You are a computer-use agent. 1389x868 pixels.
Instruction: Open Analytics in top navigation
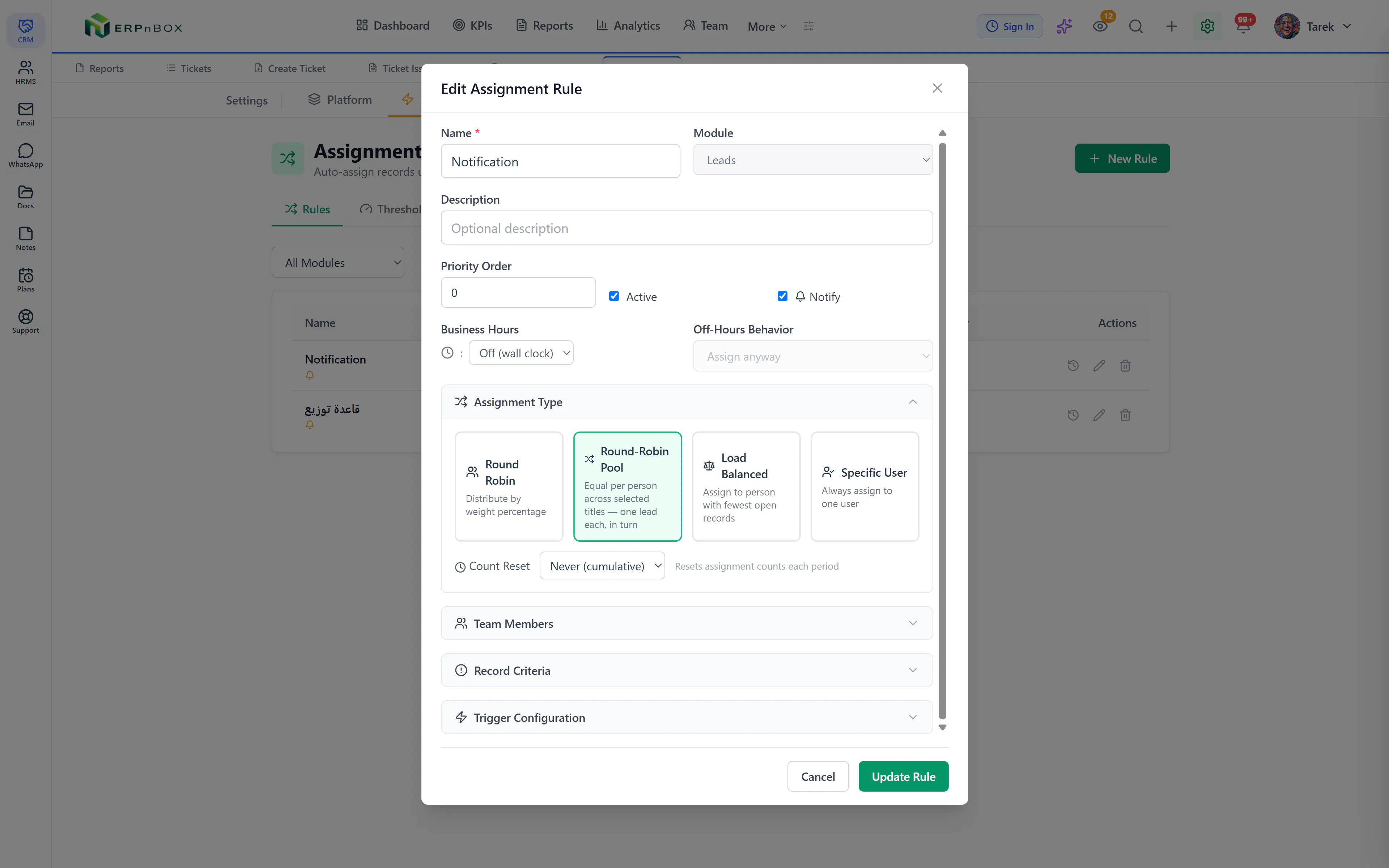[x=628, y=26]
